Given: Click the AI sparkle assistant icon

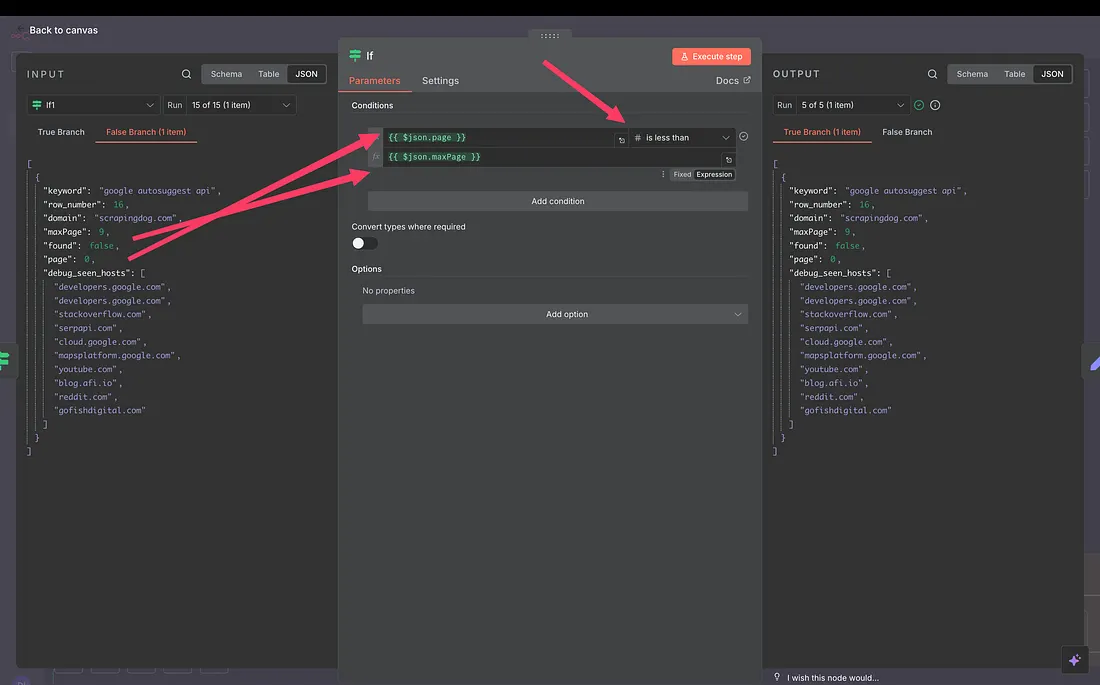Looking at the screenshot, I should point(1075,660).
